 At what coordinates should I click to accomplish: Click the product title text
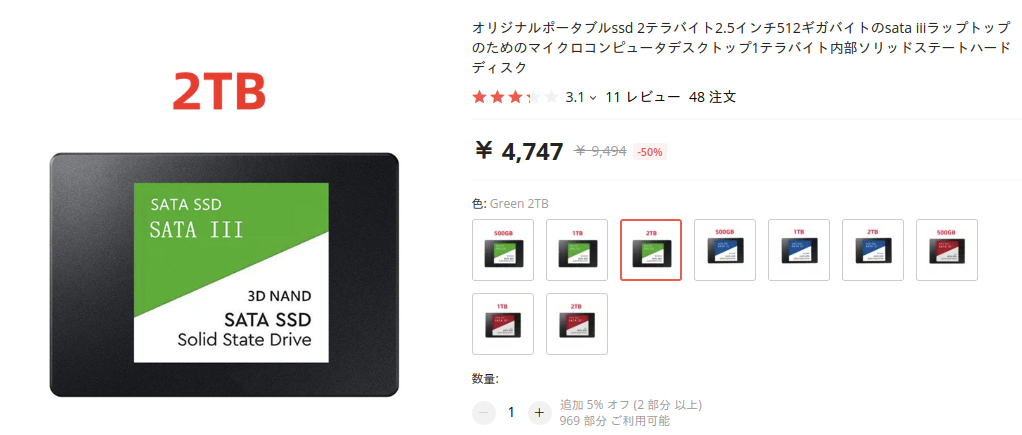(x=740, y=48)
